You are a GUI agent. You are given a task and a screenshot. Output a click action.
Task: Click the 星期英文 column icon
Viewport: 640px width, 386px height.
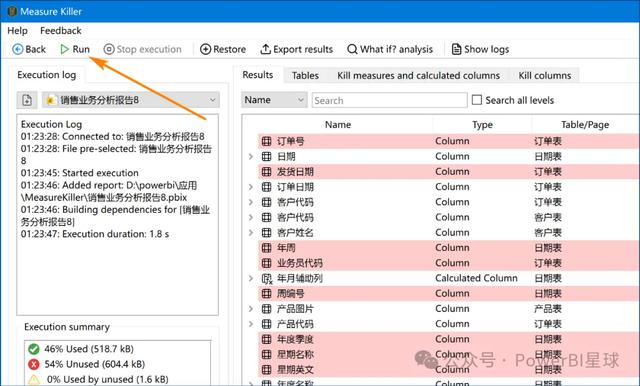click(267, 370)
